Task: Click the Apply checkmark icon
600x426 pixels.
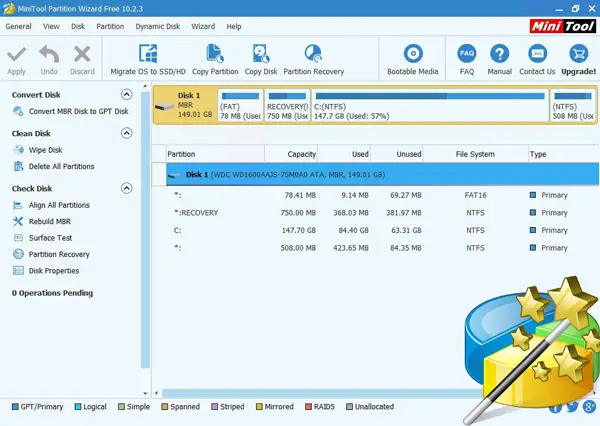Action: 16,54
